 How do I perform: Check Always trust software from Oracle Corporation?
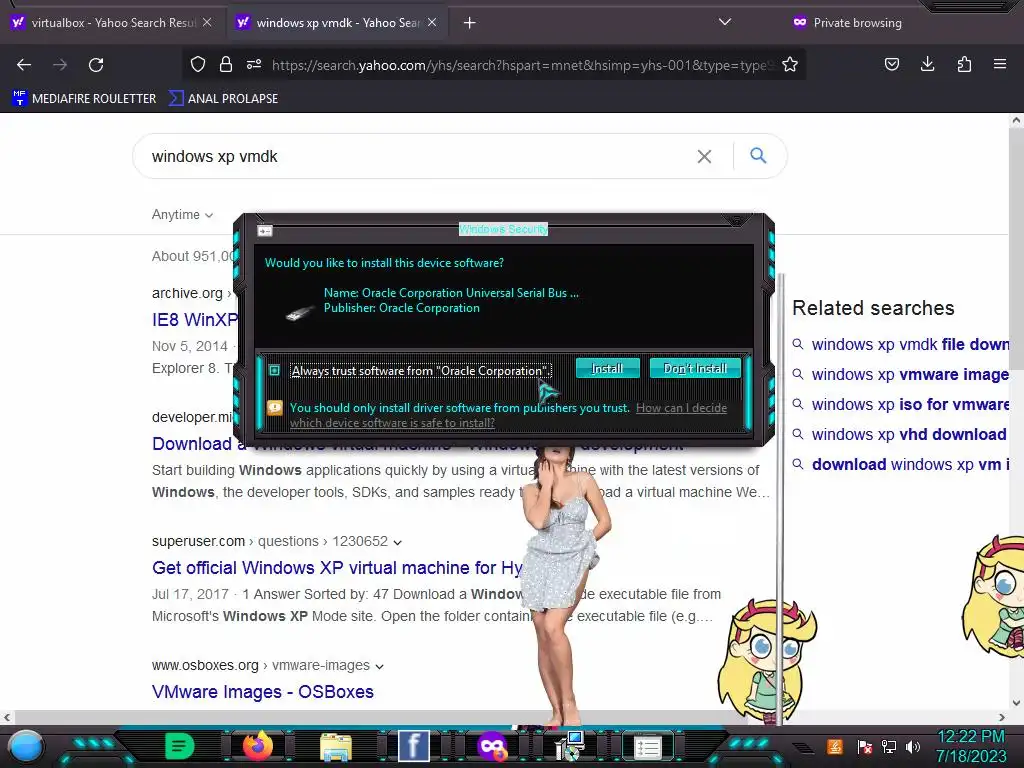pos(275,370)
